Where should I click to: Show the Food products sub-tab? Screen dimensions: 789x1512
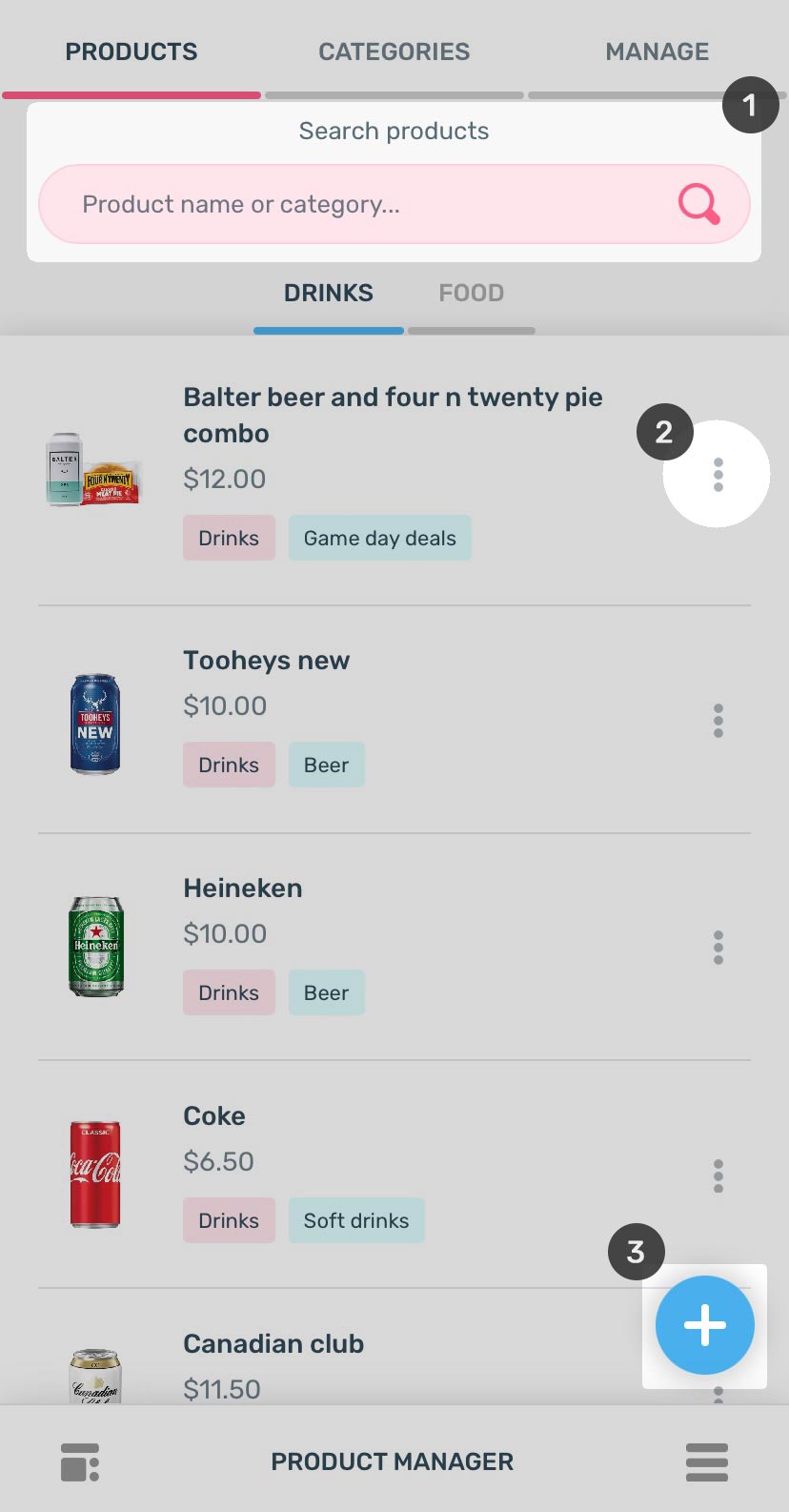pos(471,293)
